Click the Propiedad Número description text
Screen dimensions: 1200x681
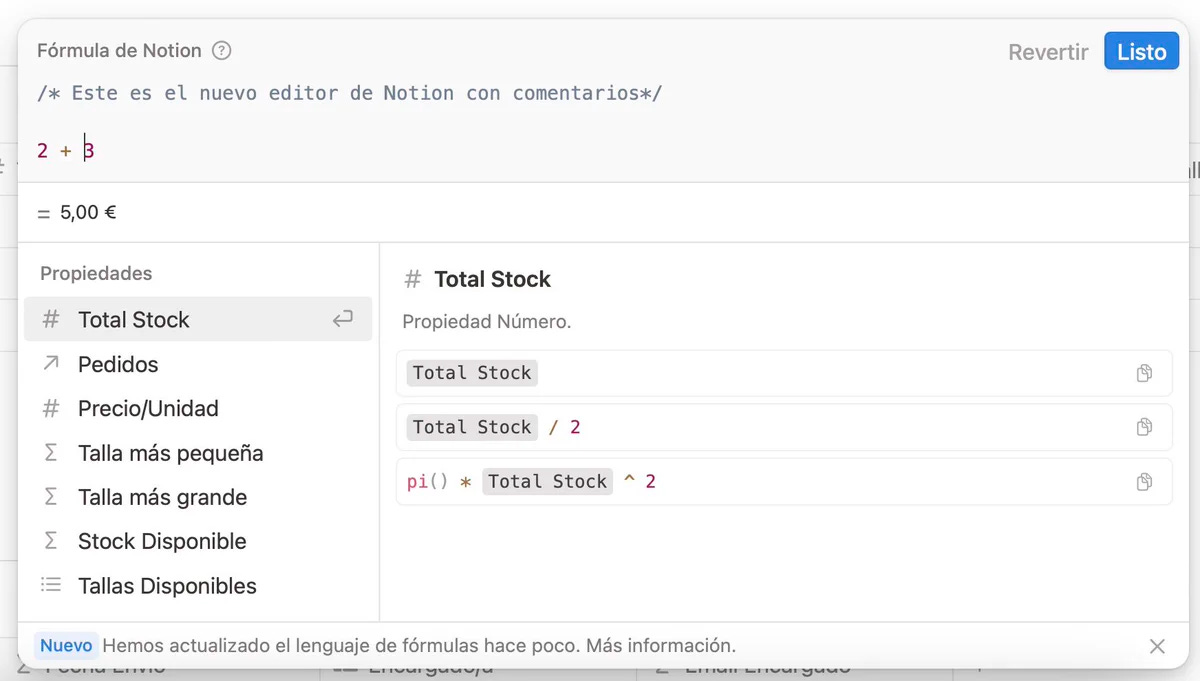[x=486, y=322]
